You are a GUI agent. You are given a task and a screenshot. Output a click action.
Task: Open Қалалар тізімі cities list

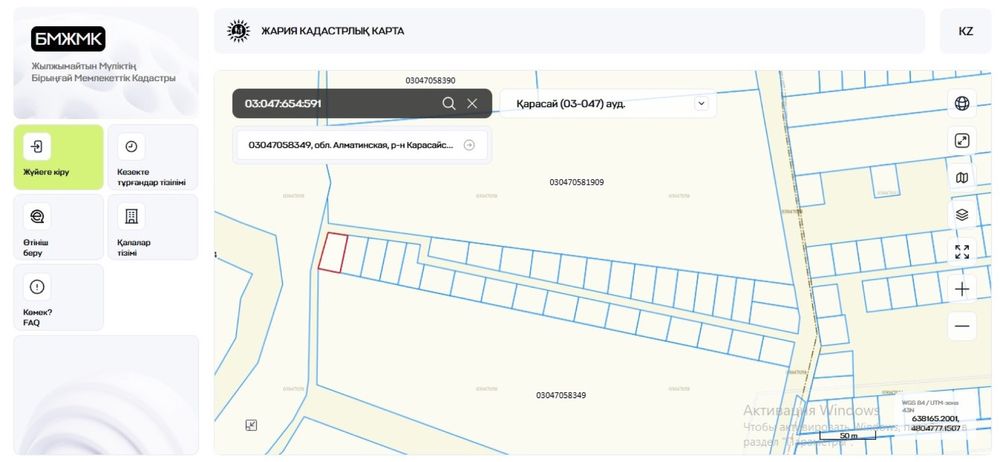pyautogui.click(x=152, y=227)
